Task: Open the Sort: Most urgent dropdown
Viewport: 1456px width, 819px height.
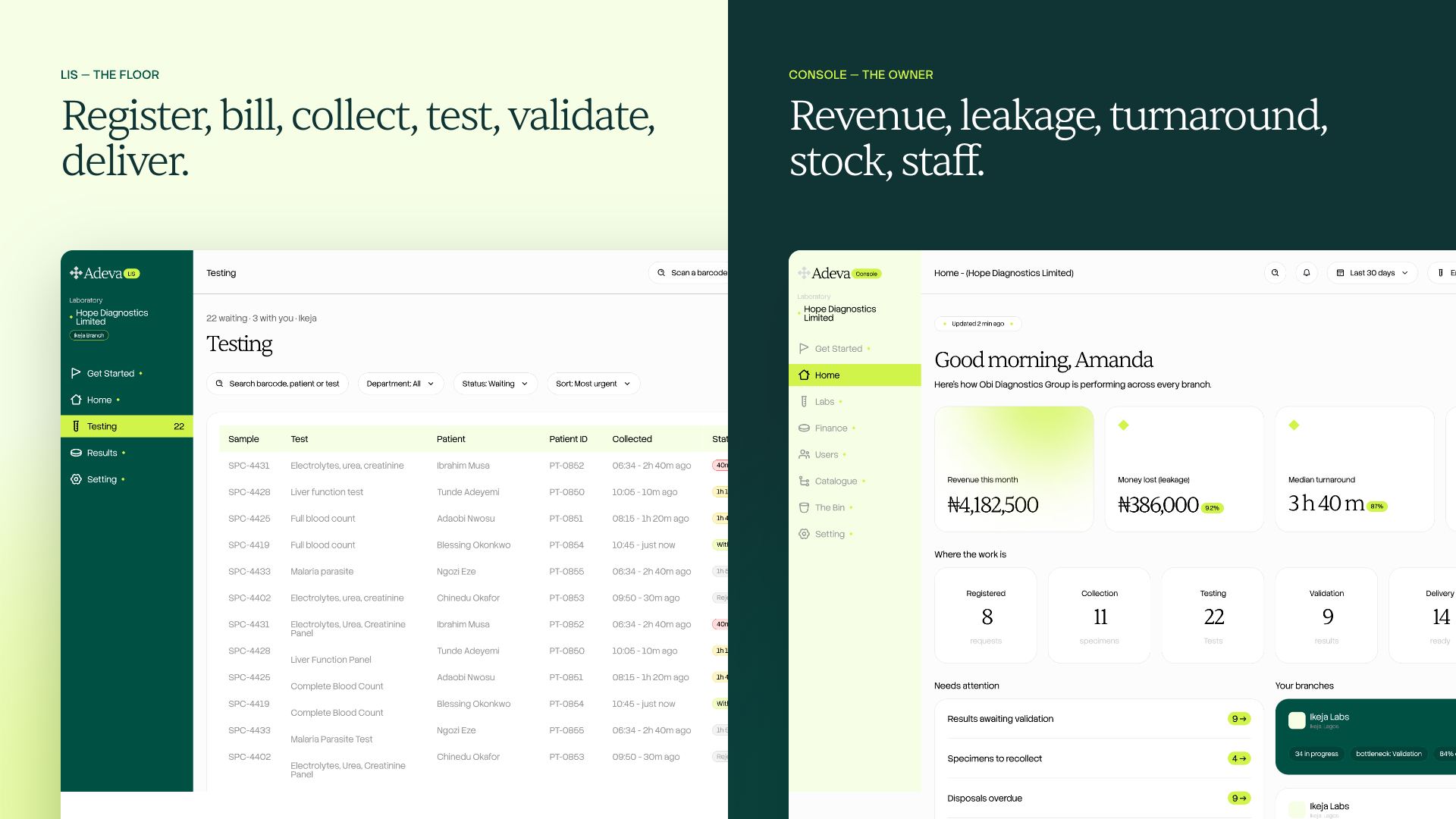Action: 593,384
